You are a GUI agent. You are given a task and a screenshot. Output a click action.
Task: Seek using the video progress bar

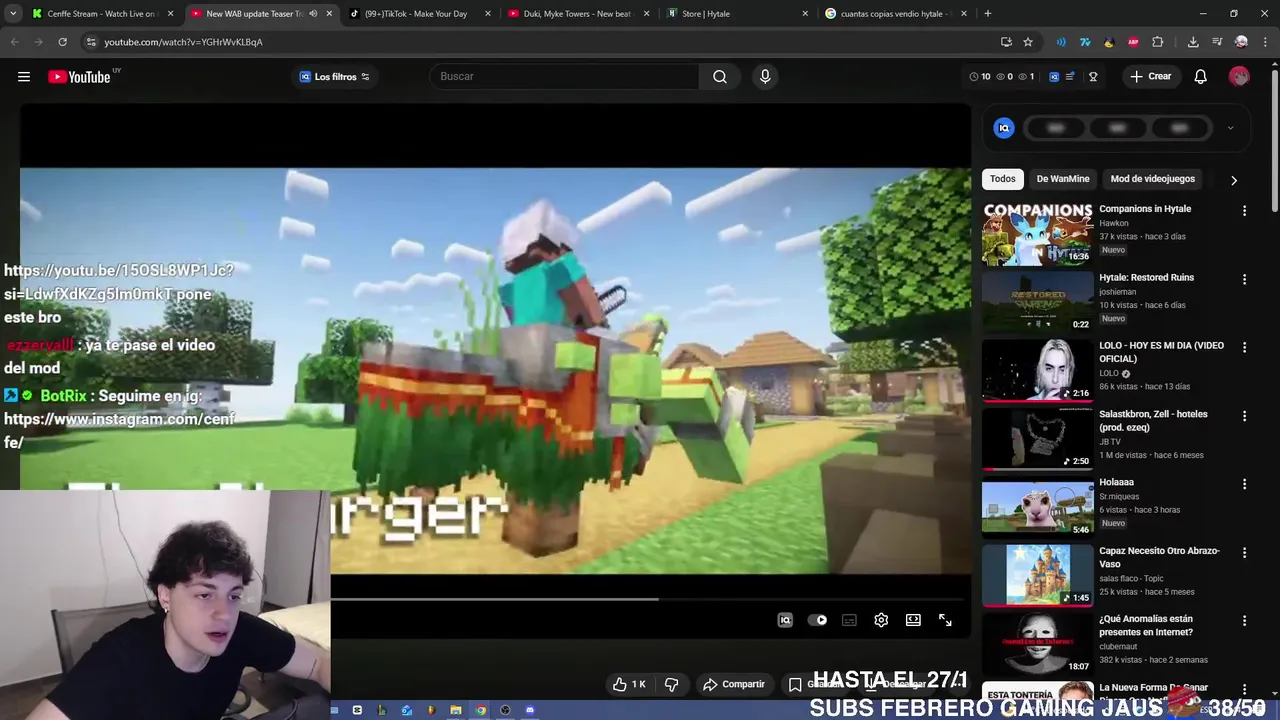point(648,600)
